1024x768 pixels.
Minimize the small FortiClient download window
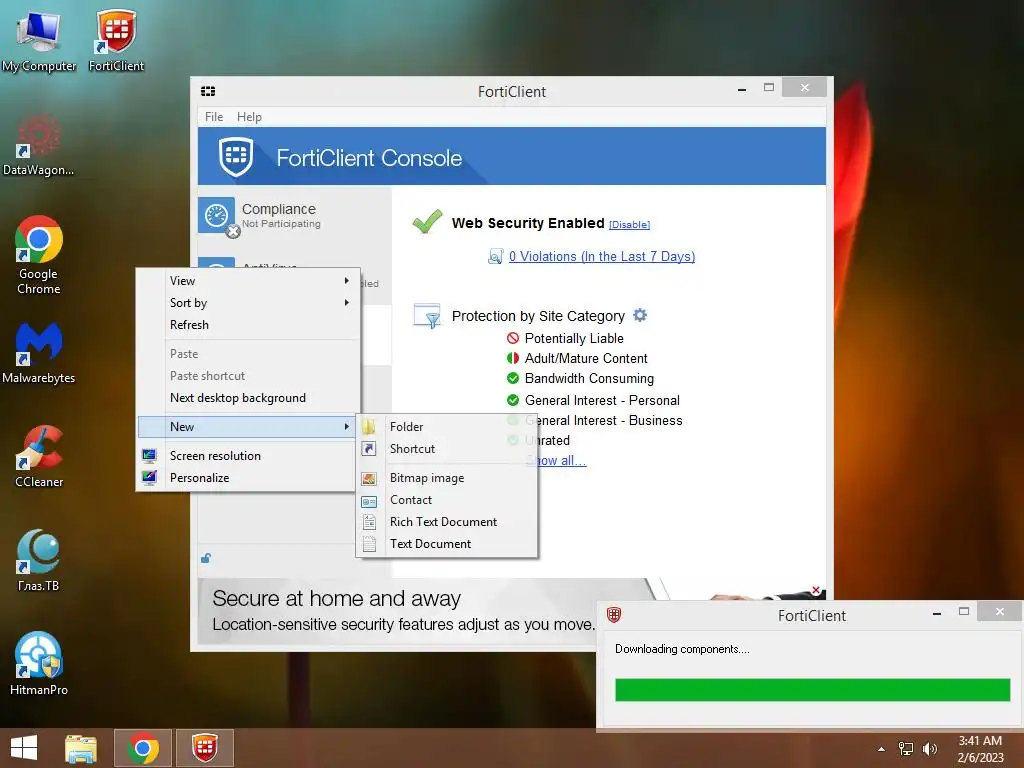(937, 613)
